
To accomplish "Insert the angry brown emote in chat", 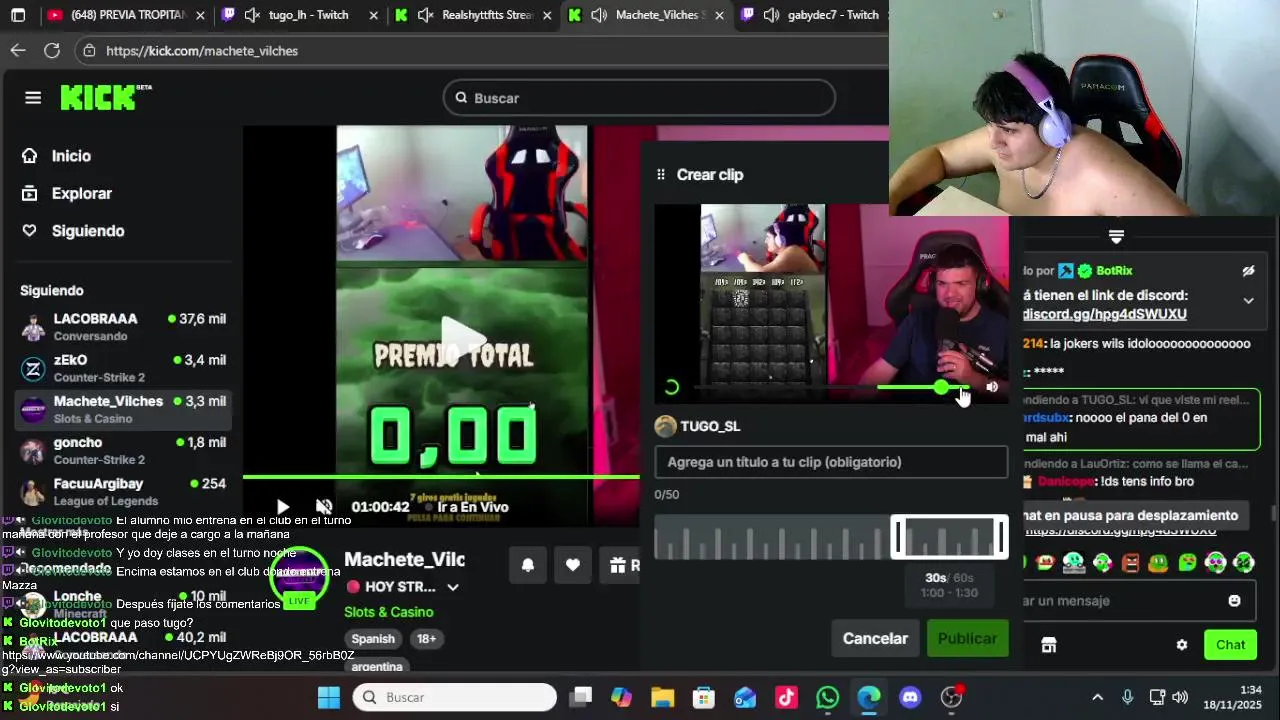I will point(1130,562).
